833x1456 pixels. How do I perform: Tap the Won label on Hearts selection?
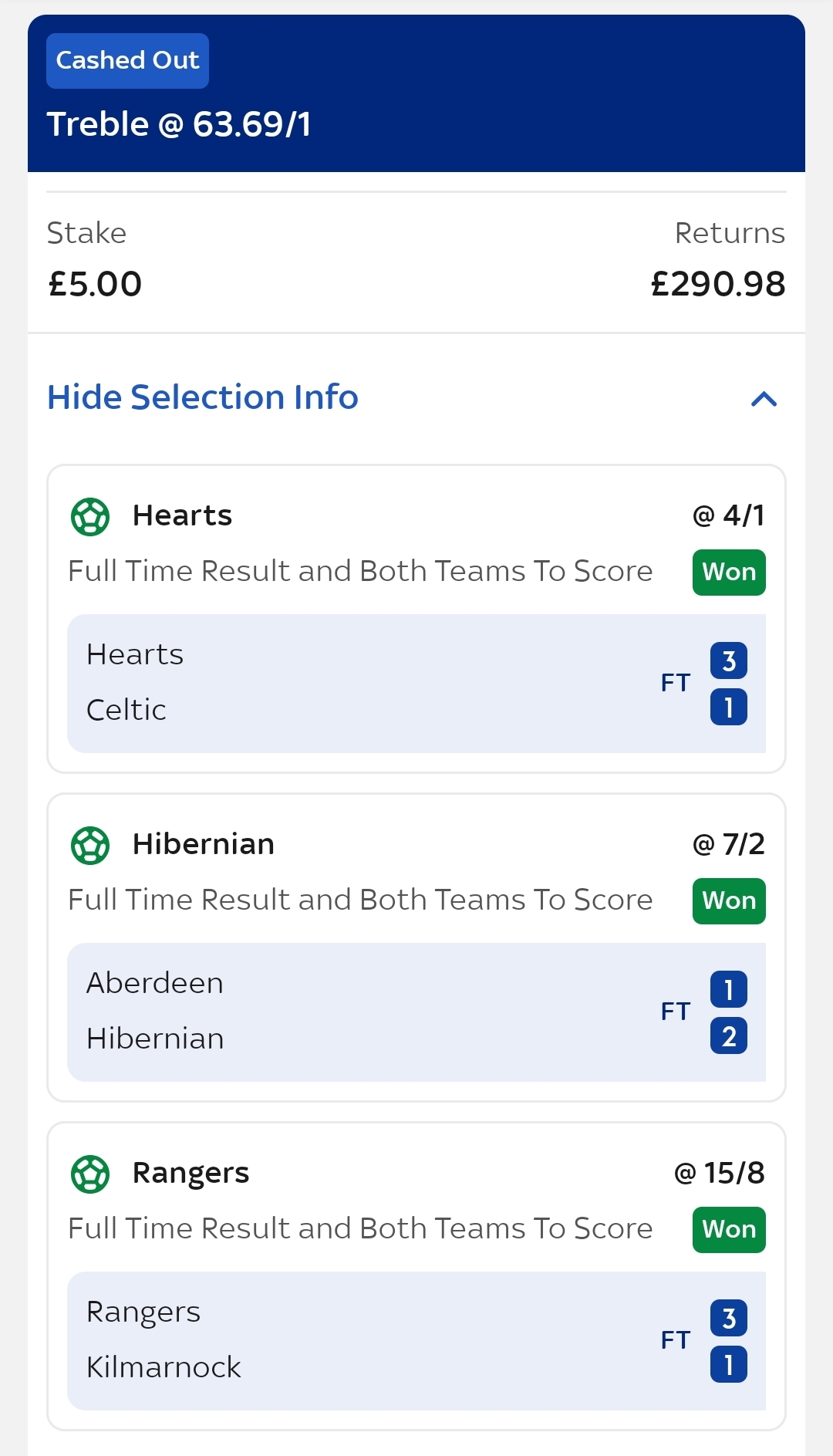tap(729, 573)
